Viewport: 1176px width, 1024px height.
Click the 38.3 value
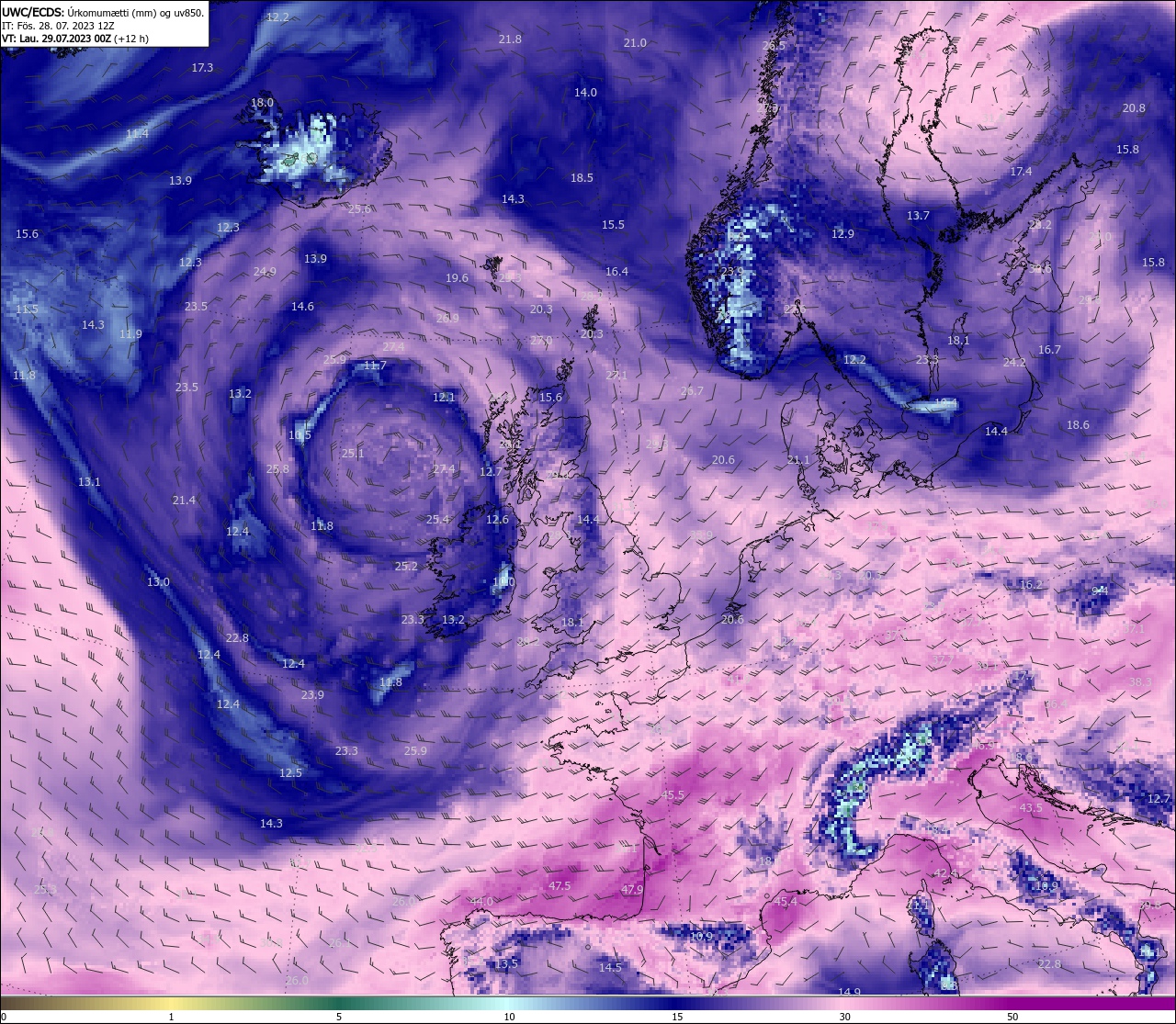pyautogui.click(x=1140, y=682)
